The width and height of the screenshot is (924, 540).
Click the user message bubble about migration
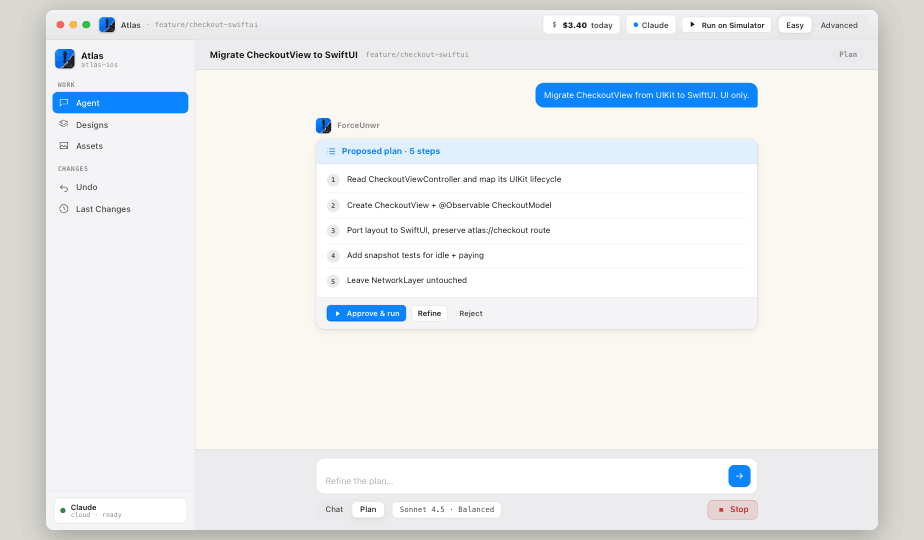pyautogui.click(x=646, y=95)
